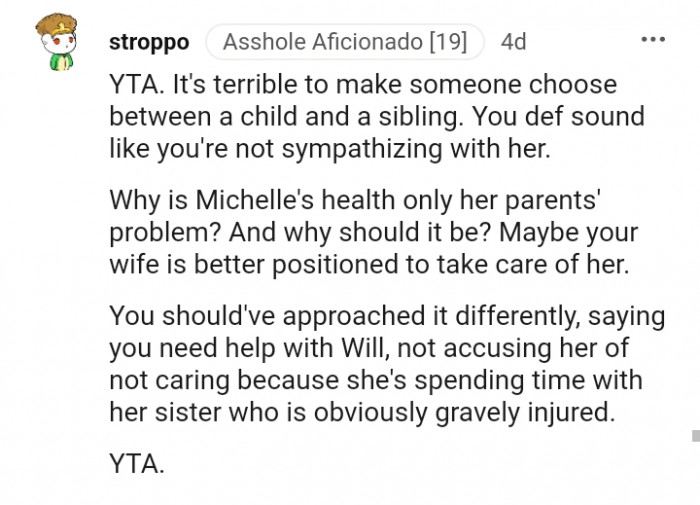The height and width of the screenshot is (505, 700).
Task: Open the stroppo username profile link
Action: [x=148, y=42]
